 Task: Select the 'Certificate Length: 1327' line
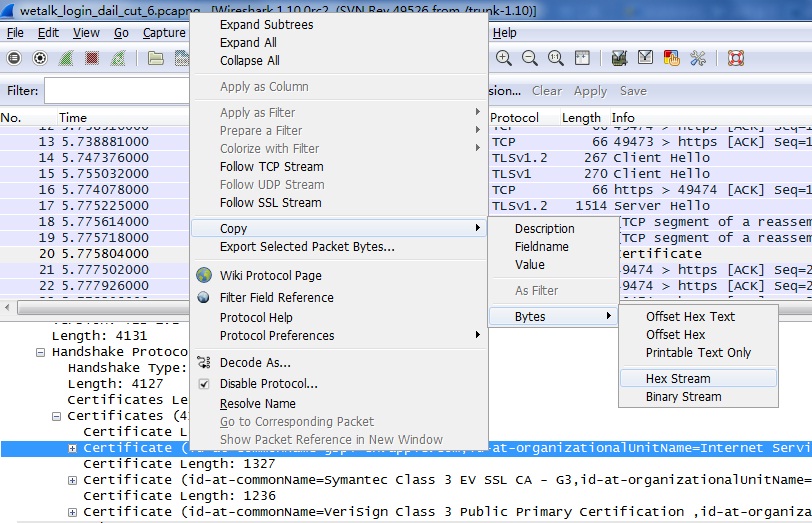[x=179, y=464]
